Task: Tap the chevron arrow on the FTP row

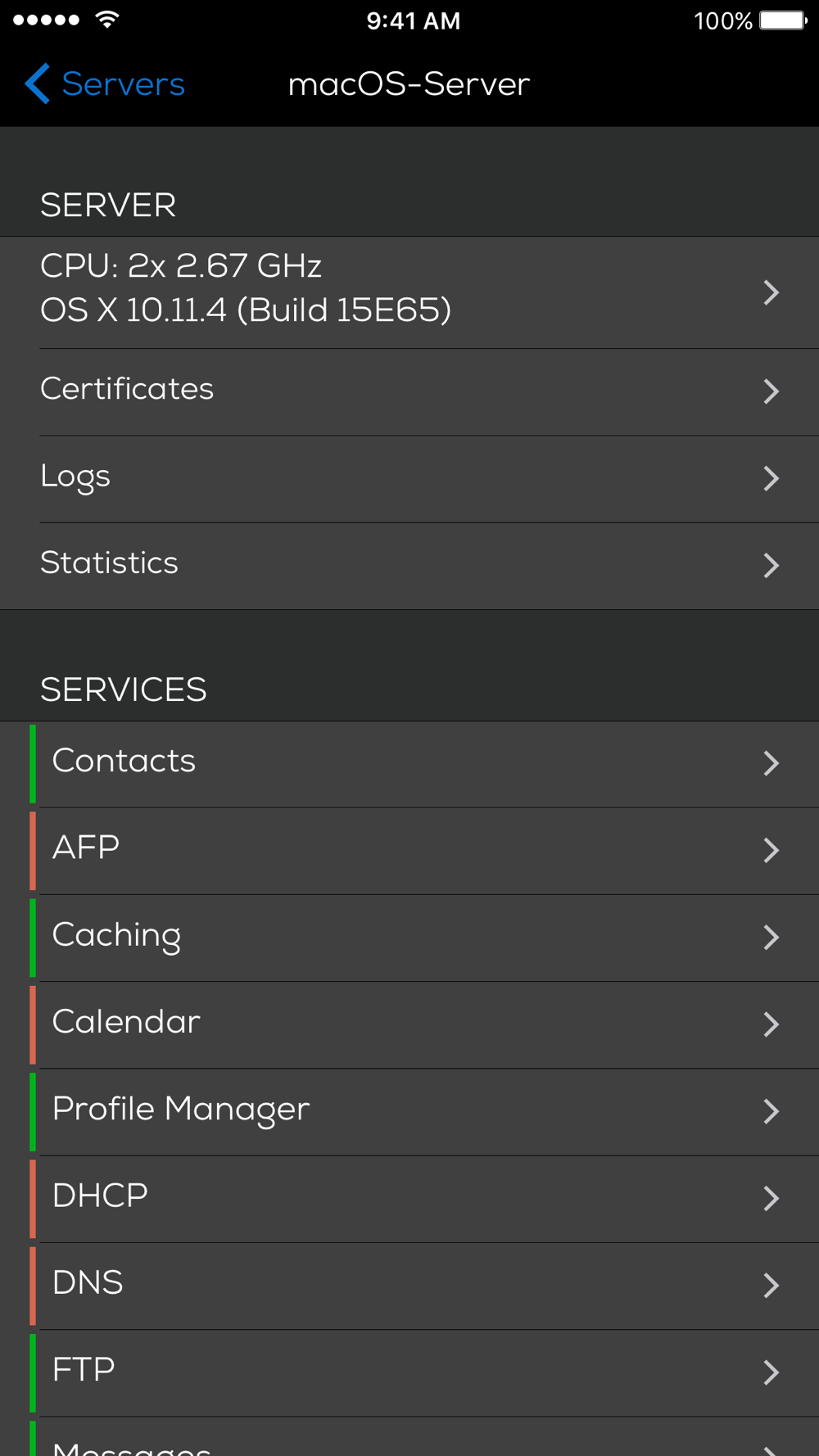Action: pos(771,1372)
